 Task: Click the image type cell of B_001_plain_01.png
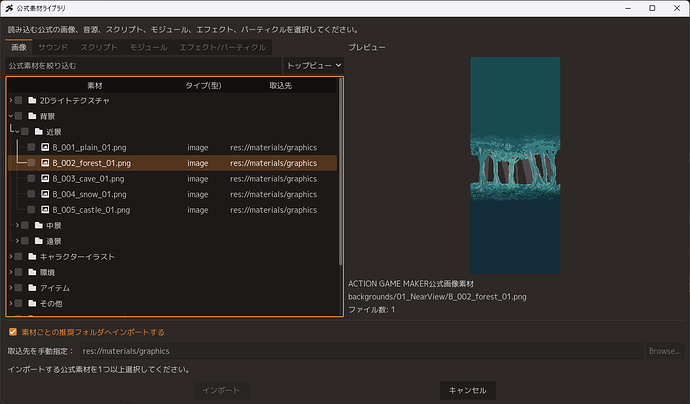[198, 147]
